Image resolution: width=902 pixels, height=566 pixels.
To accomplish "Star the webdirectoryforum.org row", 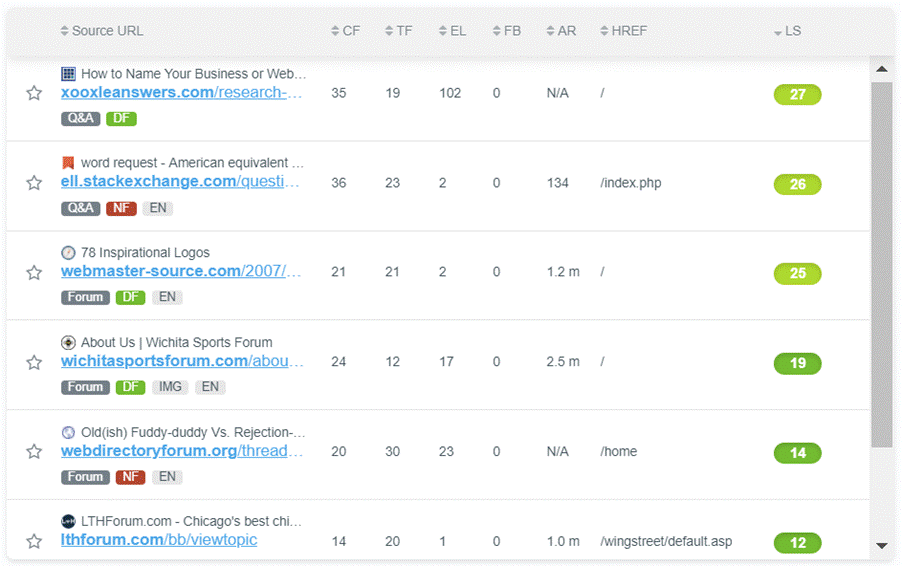I will [34, 452].
